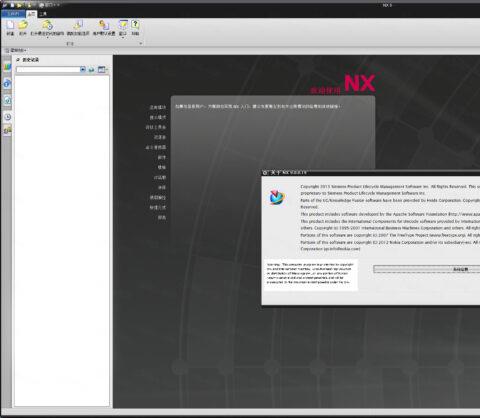Viewport: 480px width, 418px height.
Task: Click the History panel filter text field
Action: pos(48,69)
